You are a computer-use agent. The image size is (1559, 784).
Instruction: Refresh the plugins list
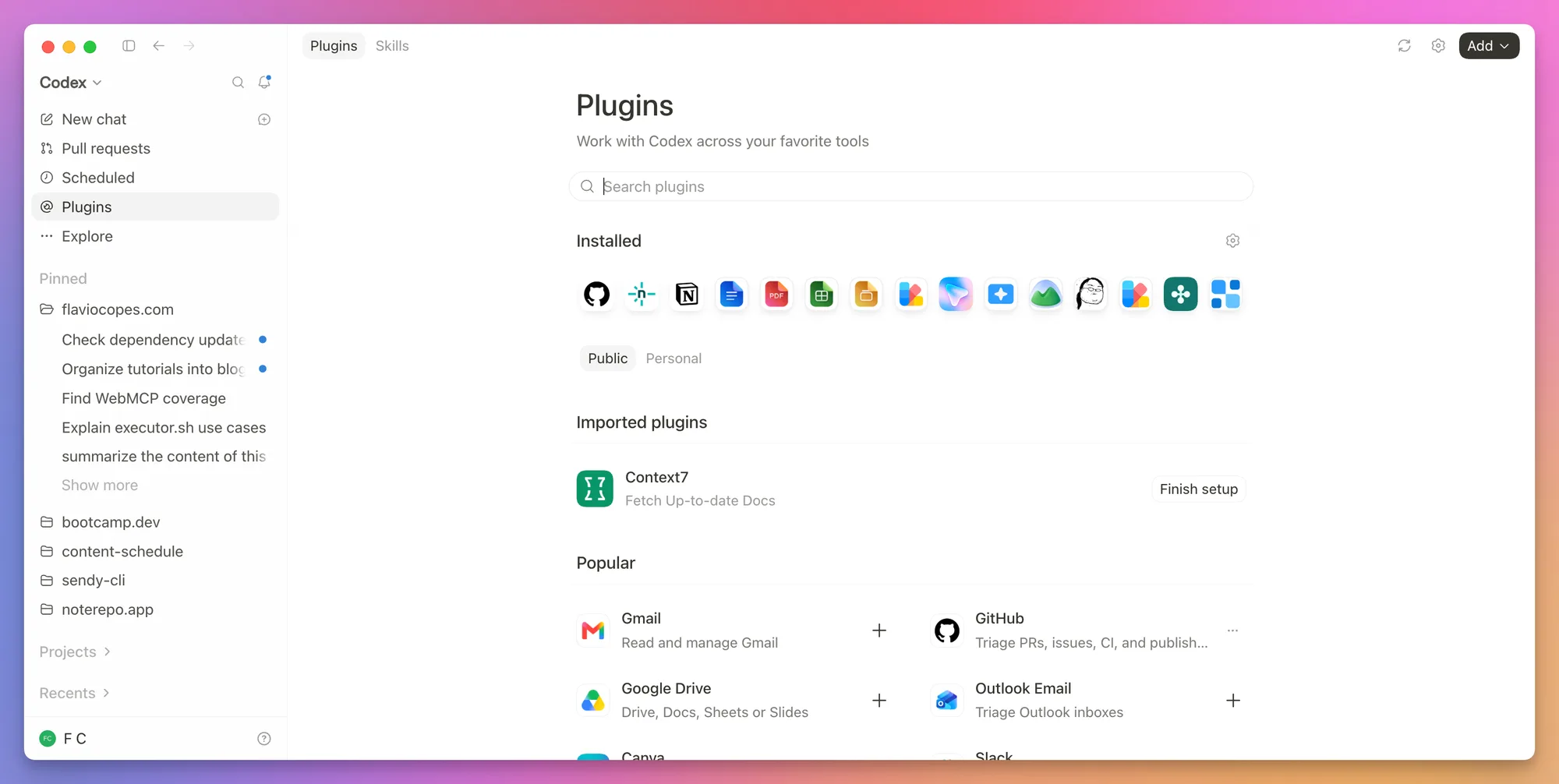[1404, 46]
